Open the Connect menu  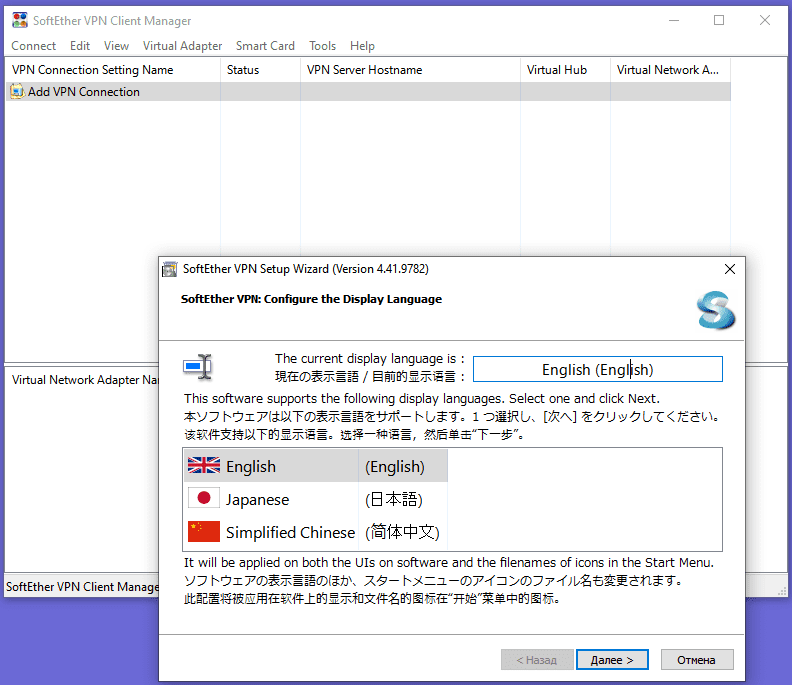33,46
